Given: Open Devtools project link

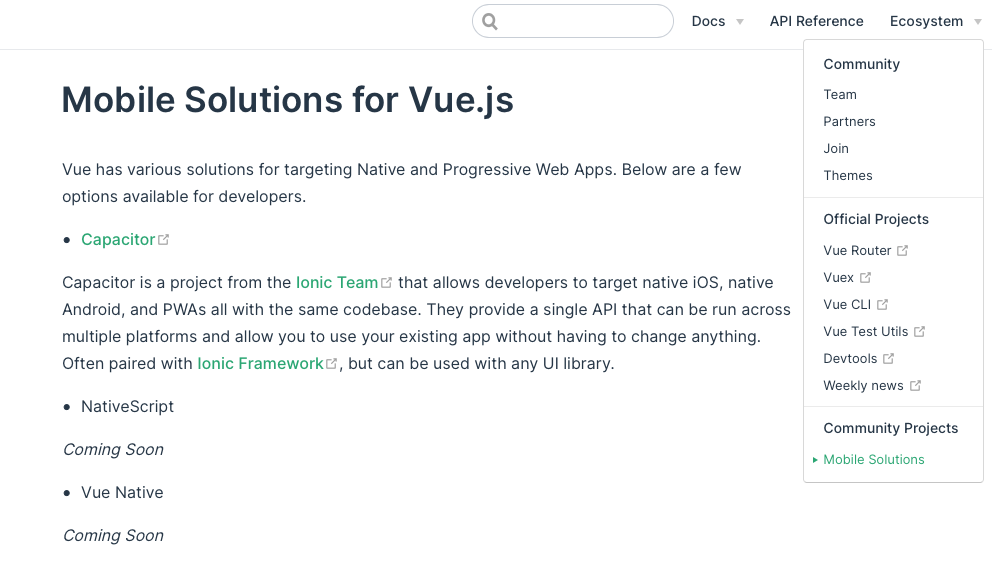Looking at the screenshot, I should point(850,359).
